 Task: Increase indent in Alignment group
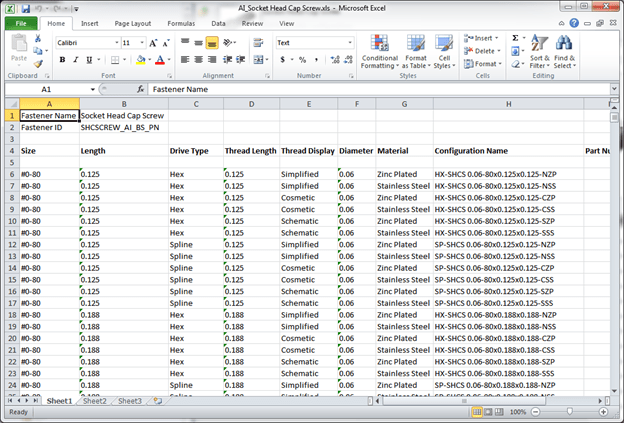[241, 60]
